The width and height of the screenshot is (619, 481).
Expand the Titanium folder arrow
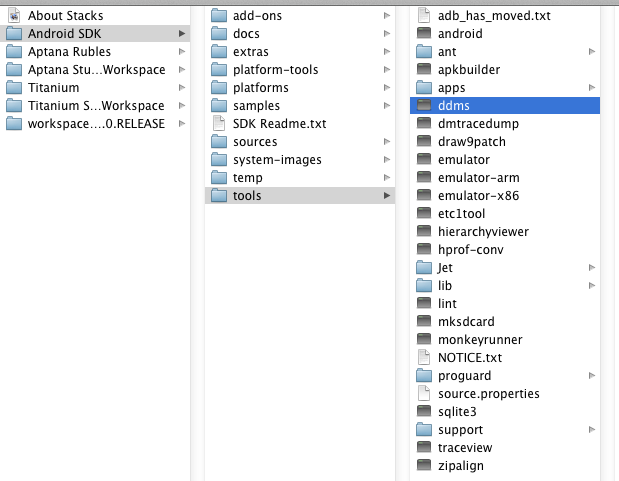click(x=182, y=88)
